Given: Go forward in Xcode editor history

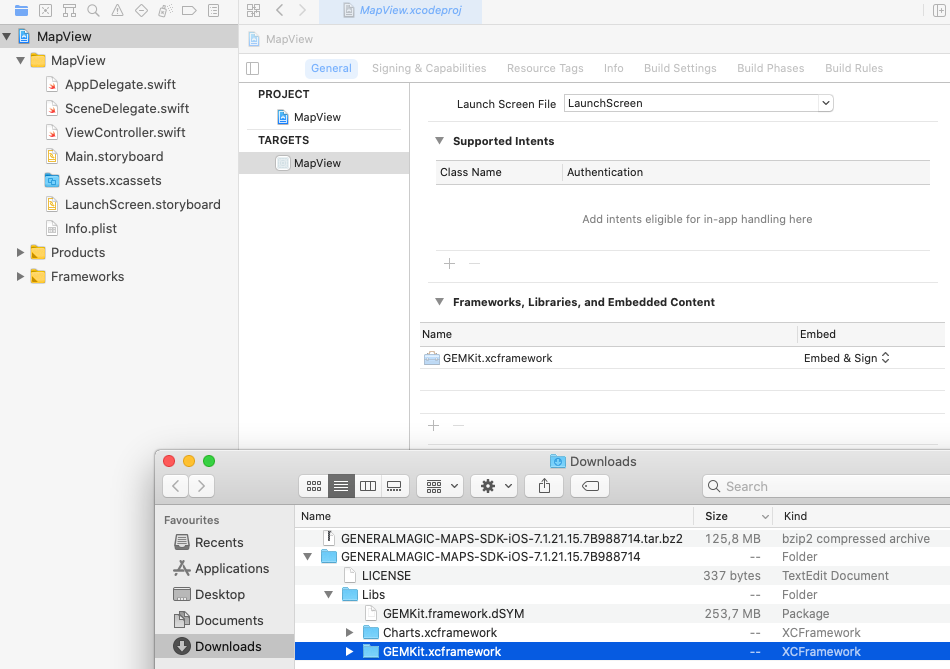Looking at the screenshot, I should point(302,10).
